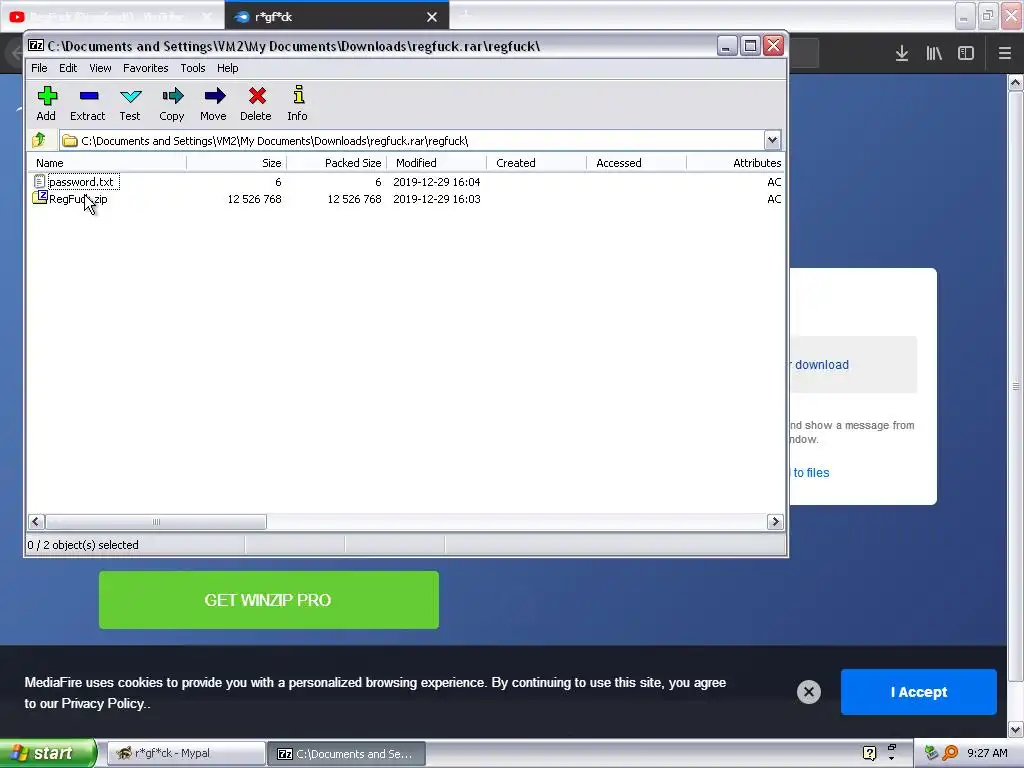Switch to the YouTube browser tab
The image size is (1024, 768).
pos(112,16)
